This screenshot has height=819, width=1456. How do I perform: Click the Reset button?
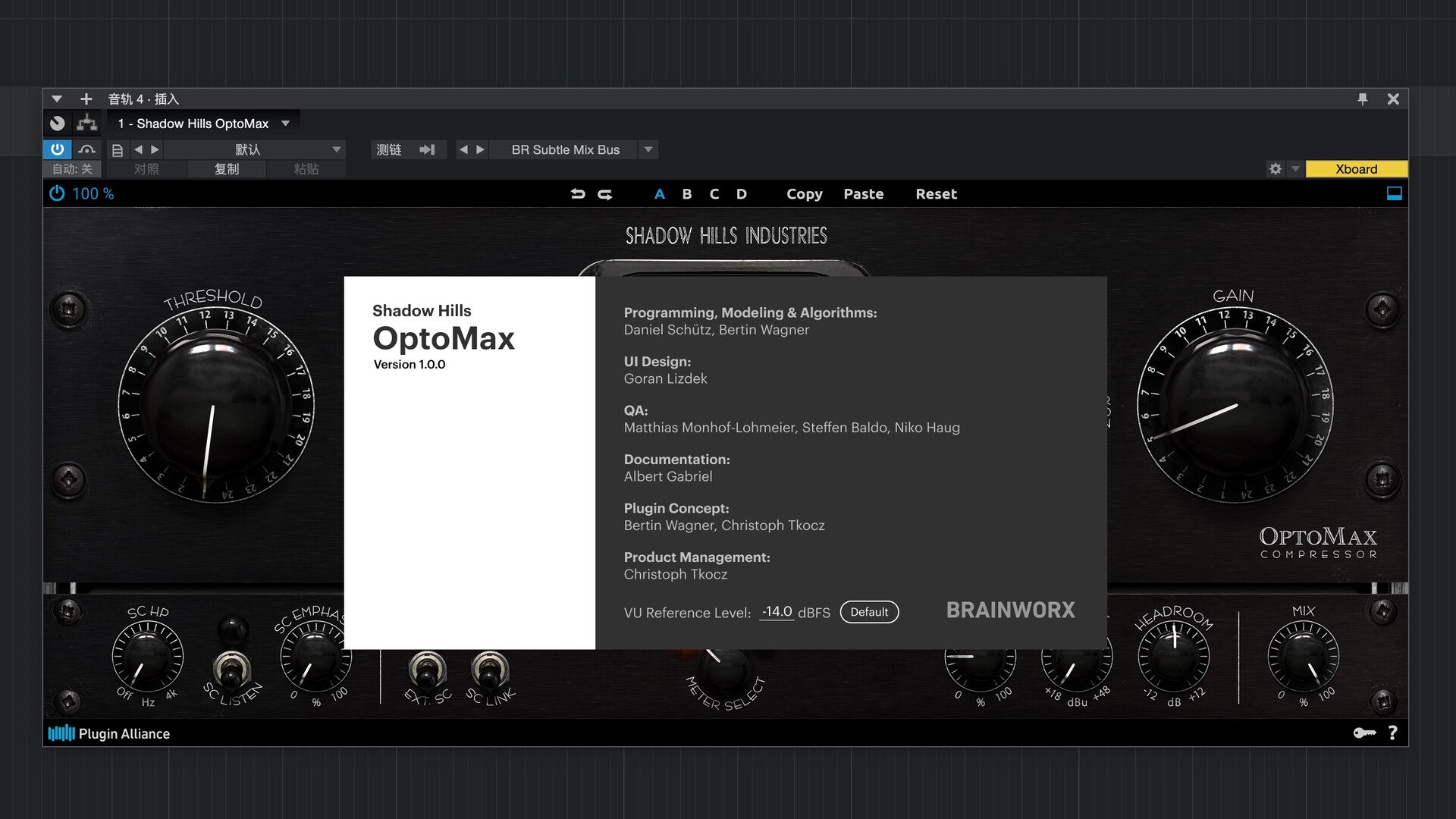click(x=936, y=194)
